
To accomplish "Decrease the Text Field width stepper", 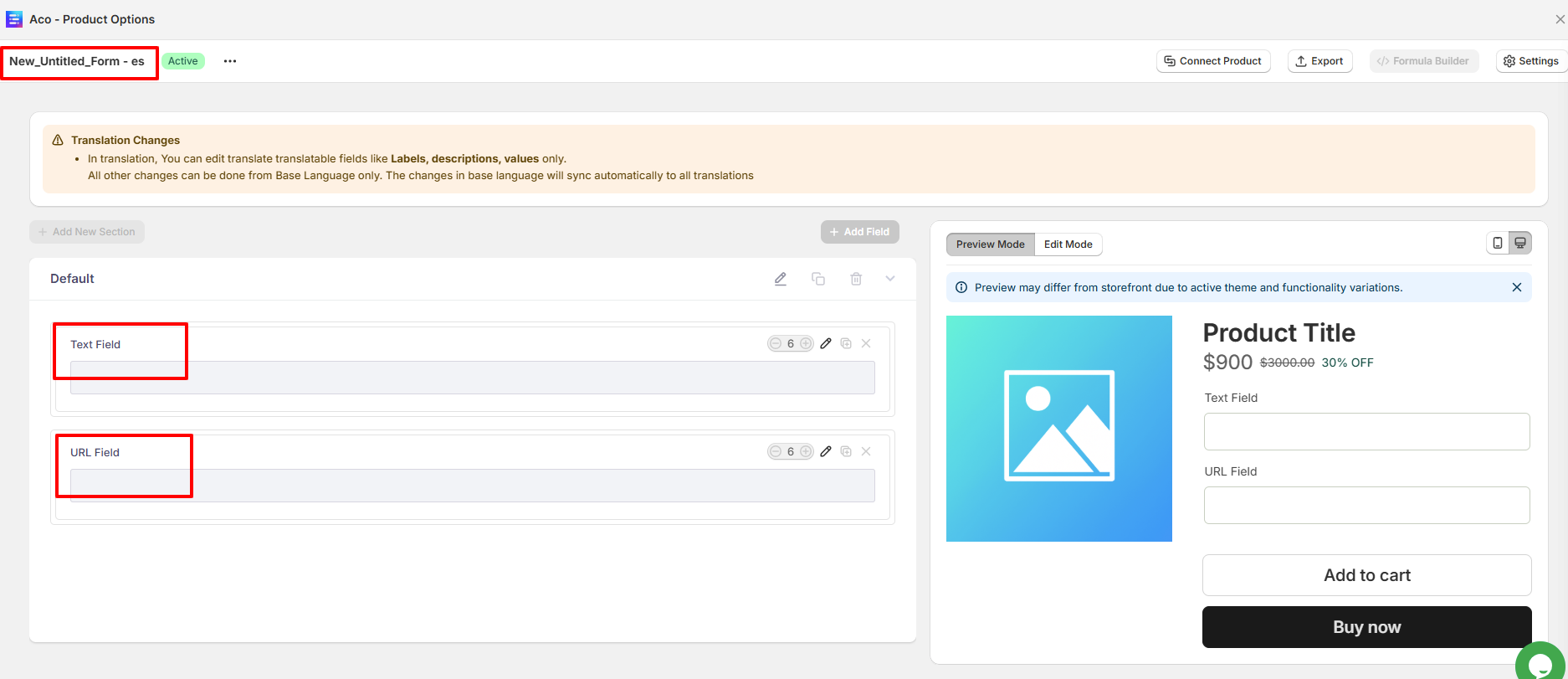I will (776, 343).
